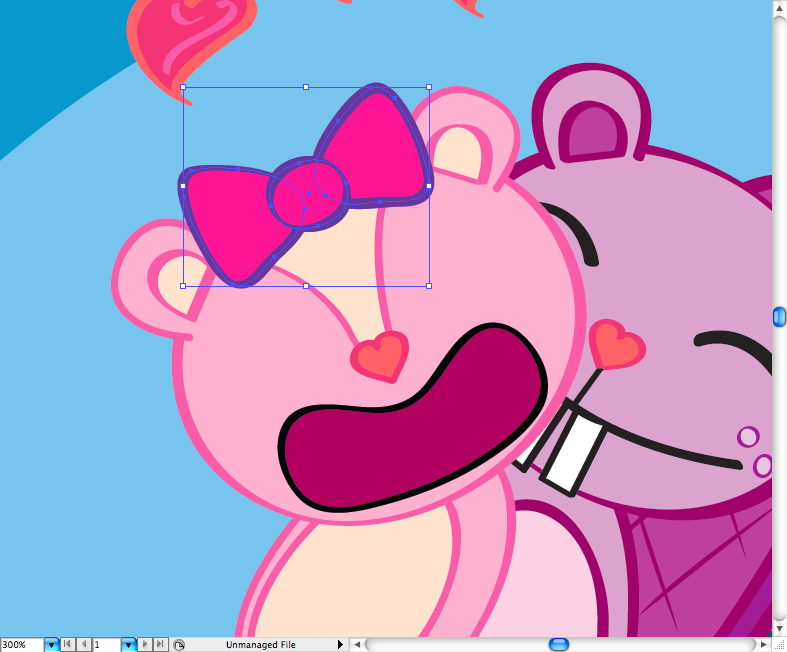Image resolution: width=787 pixels, height=652 pixels.
Task: Select the dark magenta open mouth shape
Action: pos(410,420)
